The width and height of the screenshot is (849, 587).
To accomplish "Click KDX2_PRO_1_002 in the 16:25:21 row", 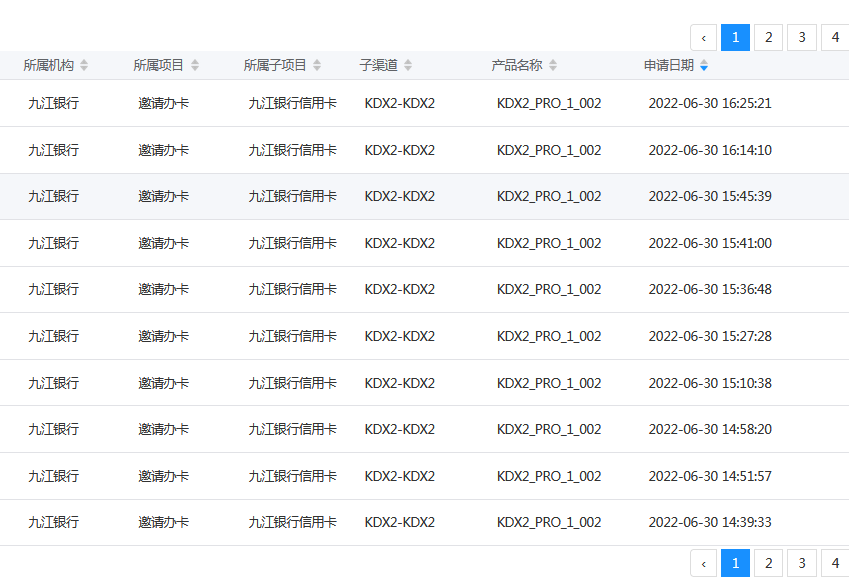I will (x=549, y=103).
